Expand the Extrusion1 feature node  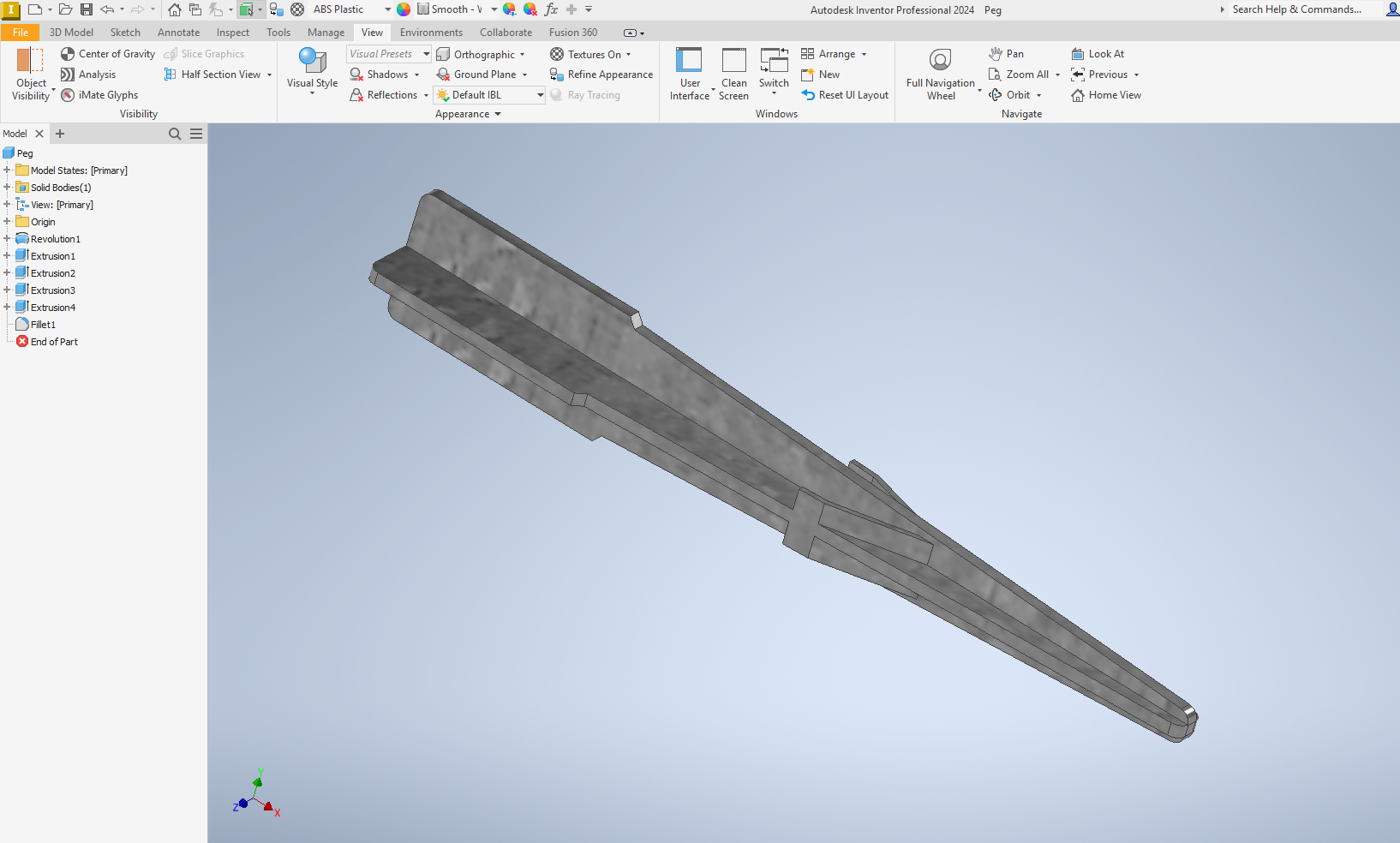pos(8,255)
